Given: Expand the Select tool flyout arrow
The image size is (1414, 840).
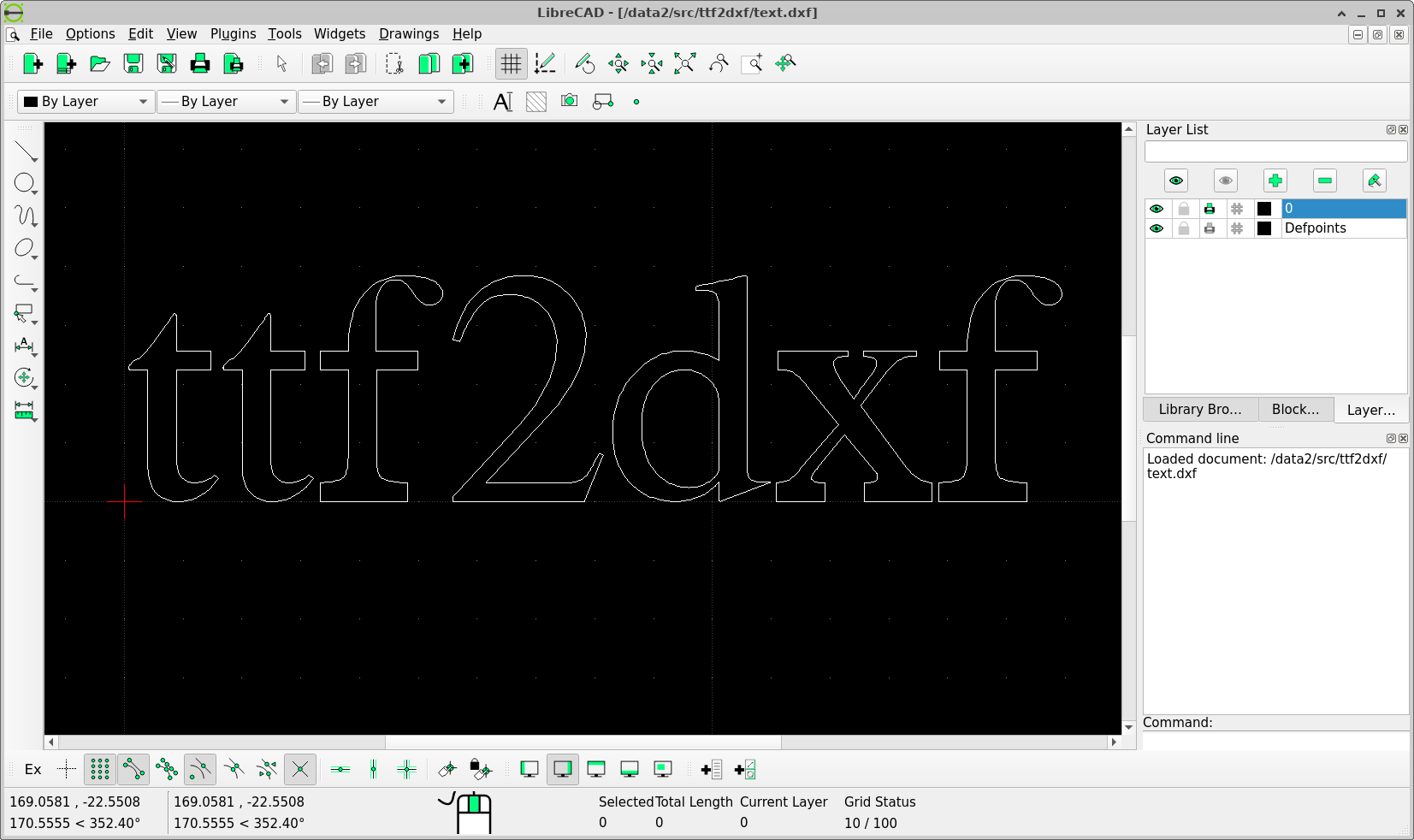Looking at the screenshot, I should point(35,322).
